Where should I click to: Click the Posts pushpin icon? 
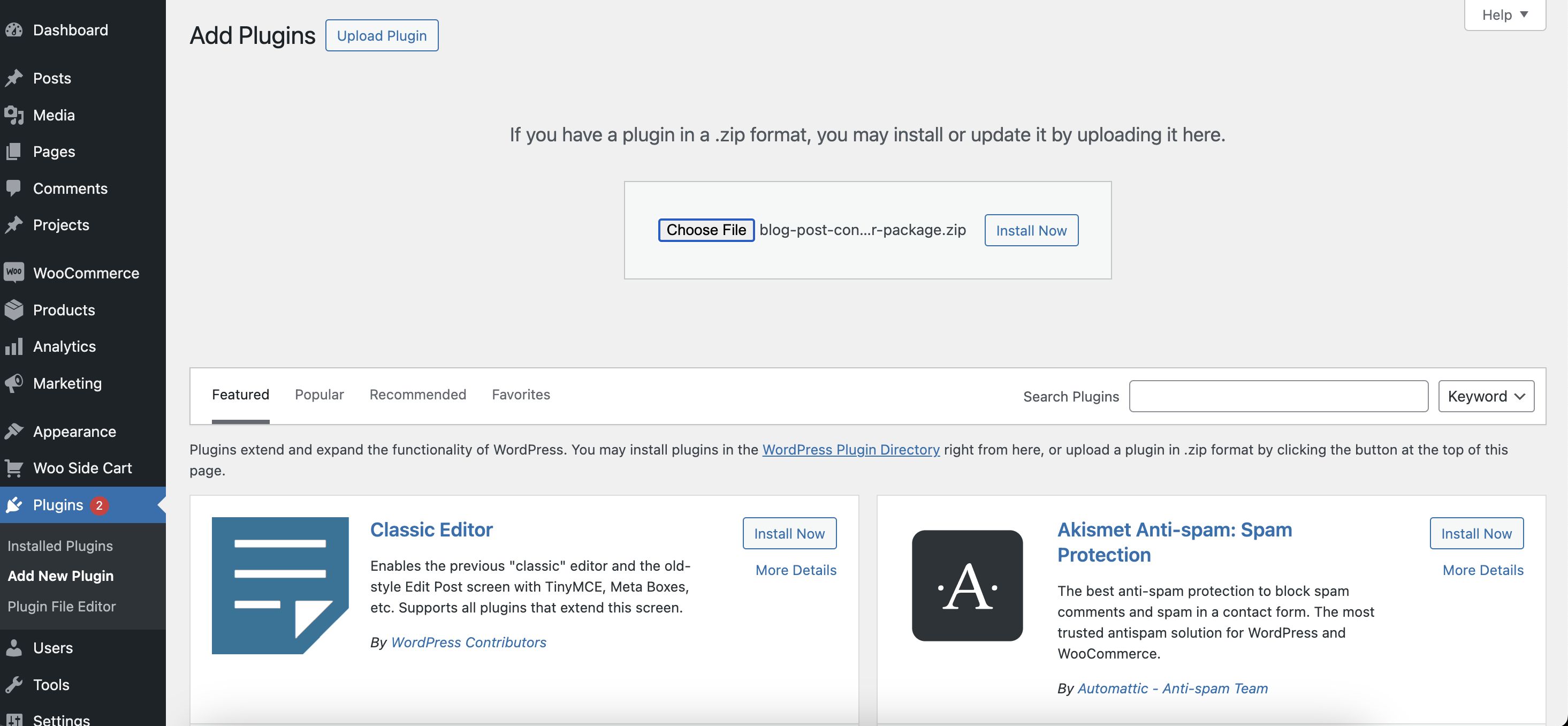[13, 78]
